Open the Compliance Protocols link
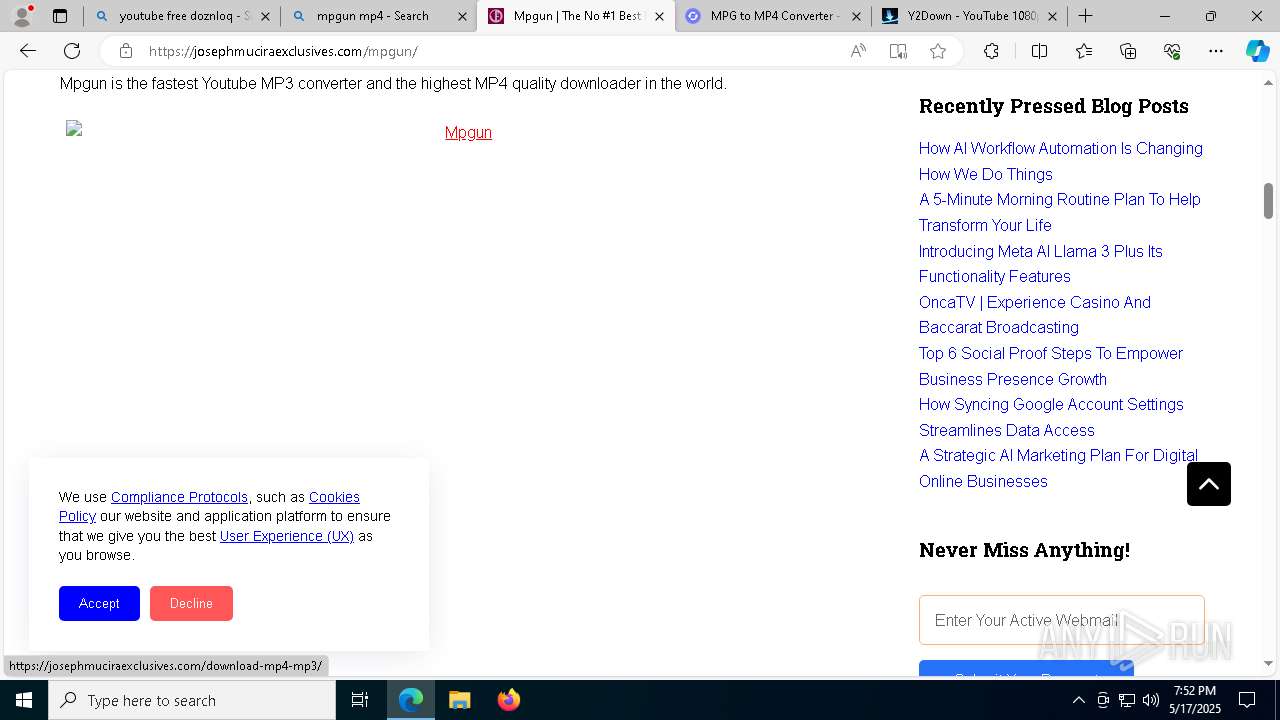The height and width of the screenshot is (720, 1280). 179,497
